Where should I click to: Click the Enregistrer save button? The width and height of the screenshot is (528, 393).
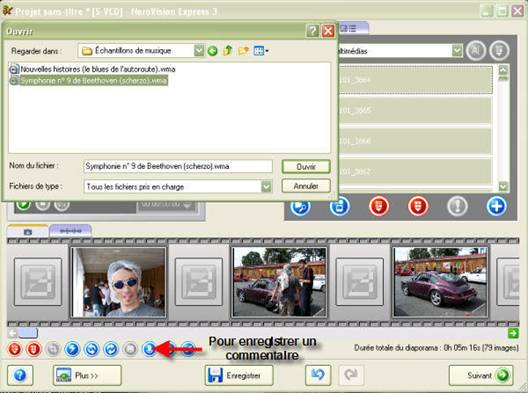click(x=239, y=375)
